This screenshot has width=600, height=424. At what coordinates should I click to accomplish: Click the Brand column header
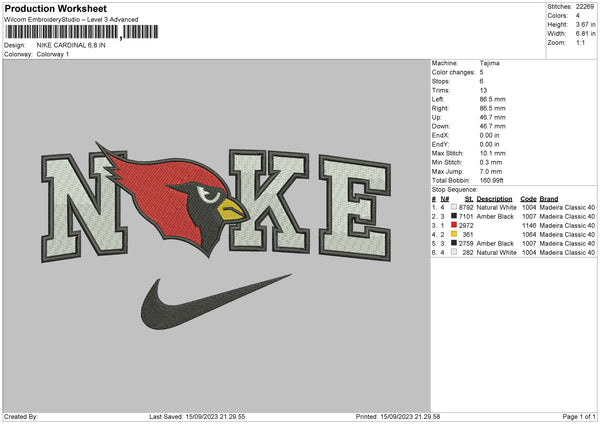(x=549, y=199)
